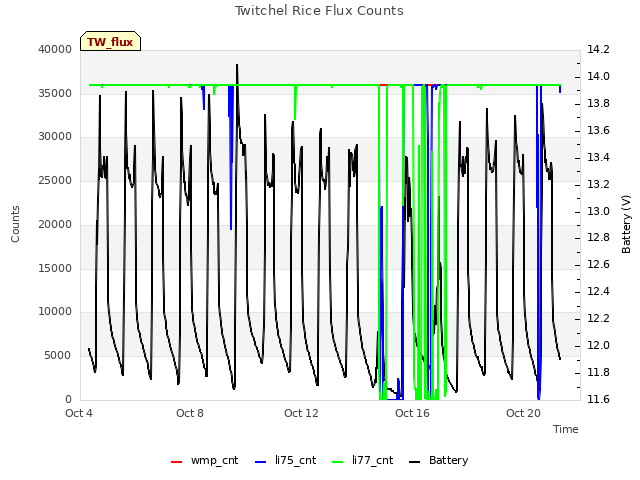Click the 35000 counts tick label

(55, 93)
